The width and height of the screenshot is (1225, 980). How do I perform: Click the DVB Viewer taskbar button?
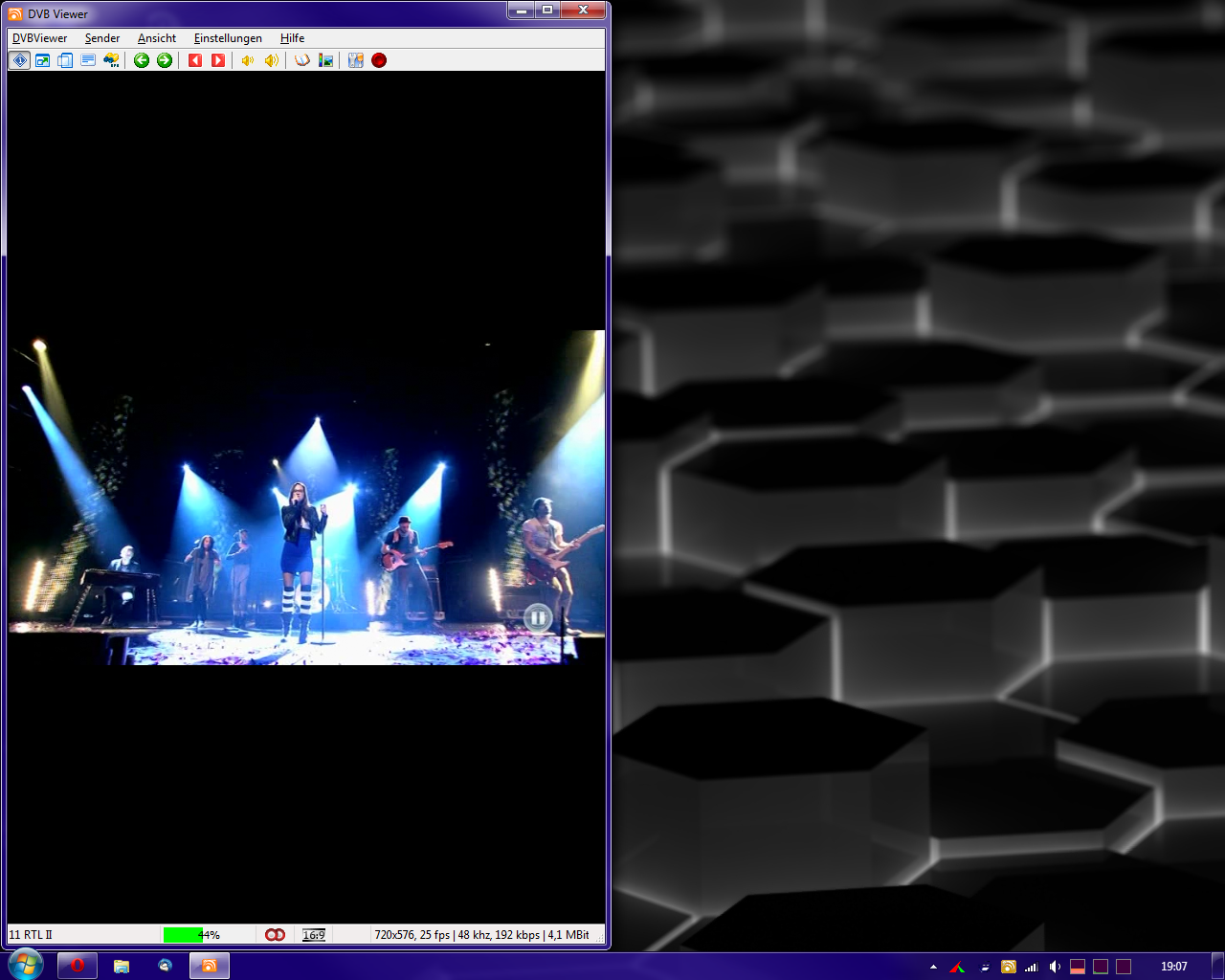pyautogui.click(x=210, y=966)
